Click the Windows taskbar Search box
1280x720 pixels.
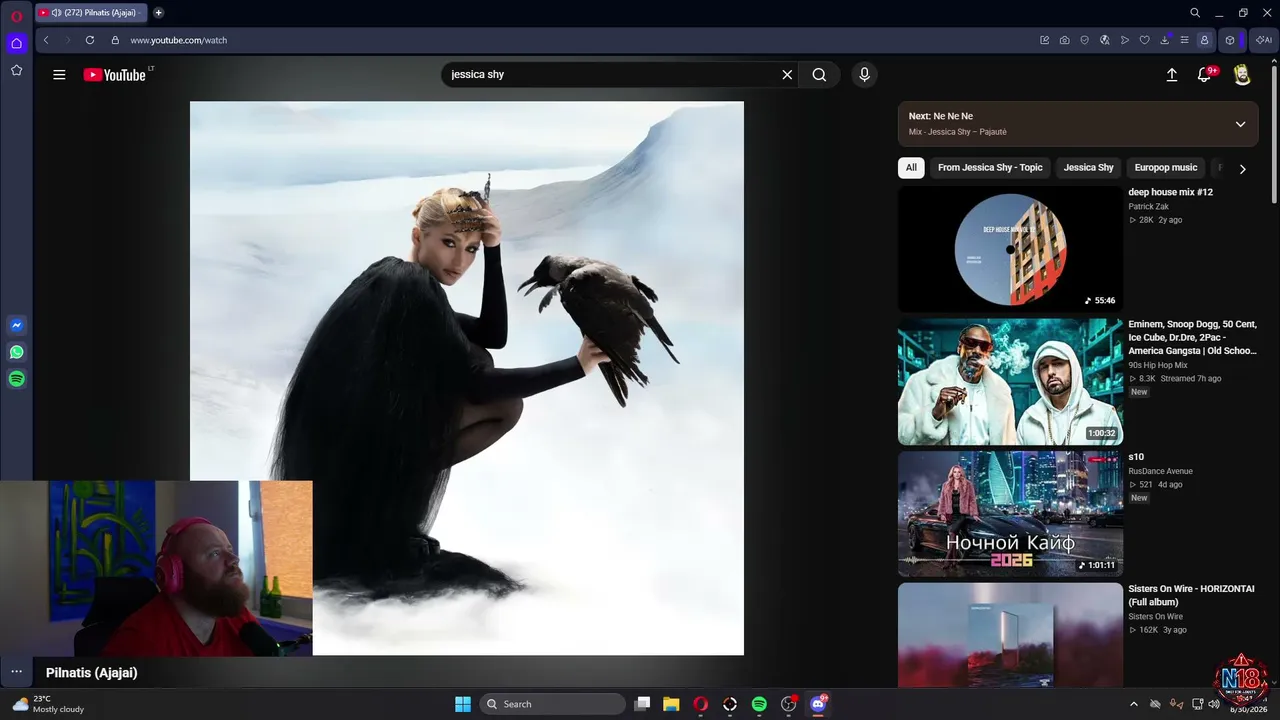552,704
